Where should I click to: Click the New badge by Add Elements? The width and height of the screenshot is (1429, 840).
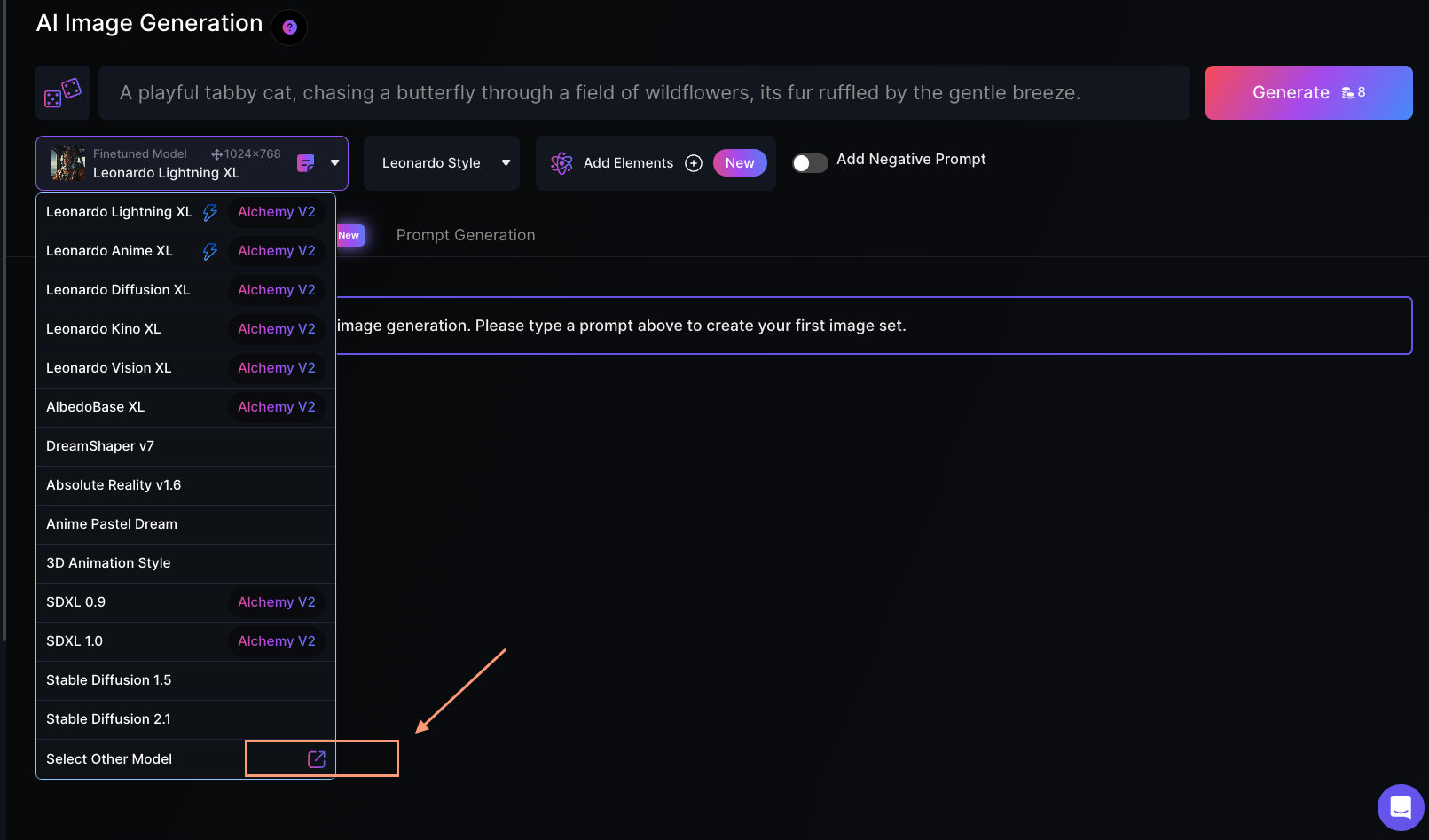coord(740,163)
